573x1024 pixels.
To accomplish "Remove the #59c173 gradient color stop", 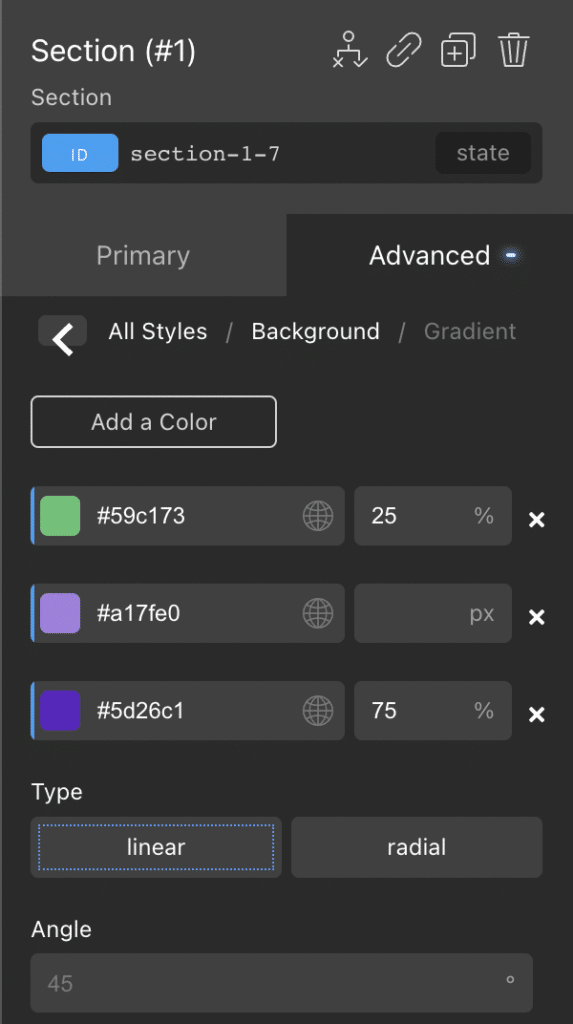I will pos(536,520).
